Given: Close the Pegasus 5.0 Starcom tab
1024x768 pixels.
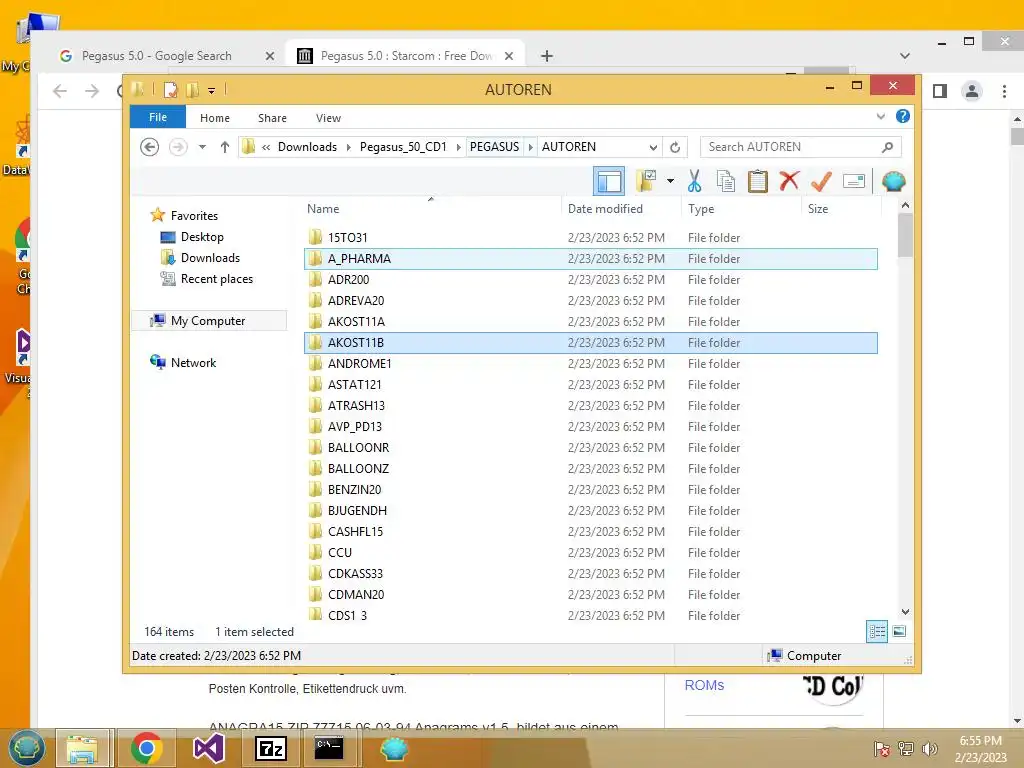Looking at the screenshot, I should pyautogui.click(x=509, y=56).
